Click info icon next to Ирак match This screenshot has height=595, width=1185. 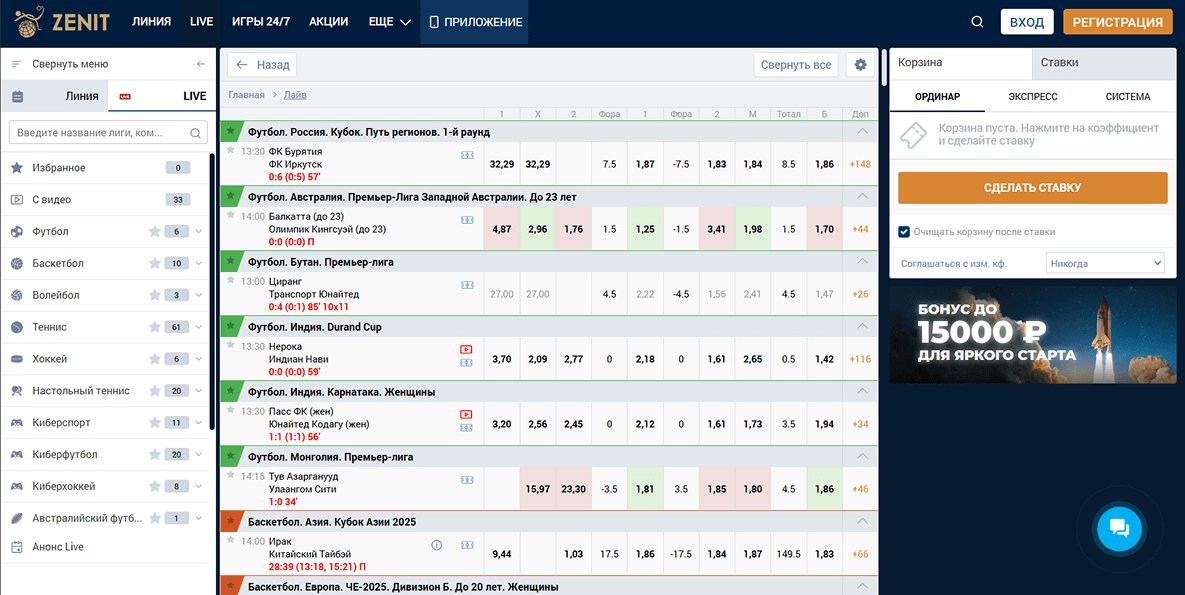point(436,545)
